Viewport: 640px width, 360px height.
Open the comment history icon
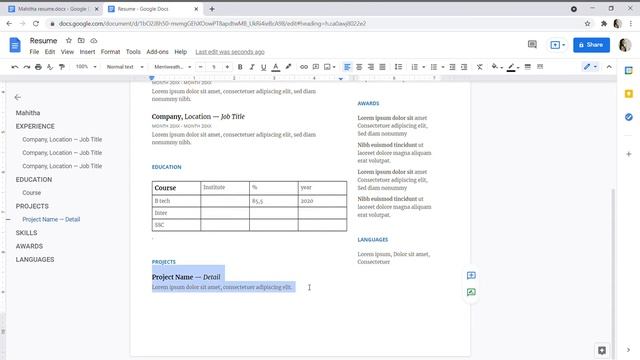coord(532,44)
